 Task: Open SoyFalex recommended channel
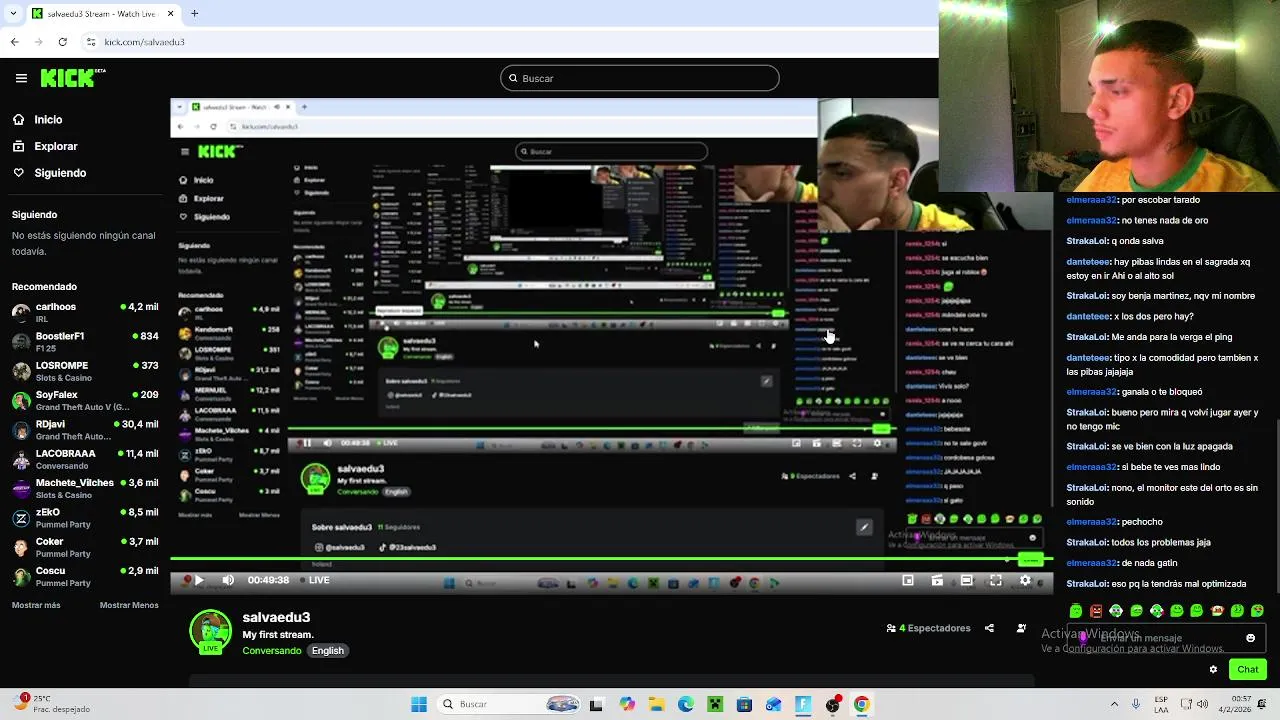85,400
